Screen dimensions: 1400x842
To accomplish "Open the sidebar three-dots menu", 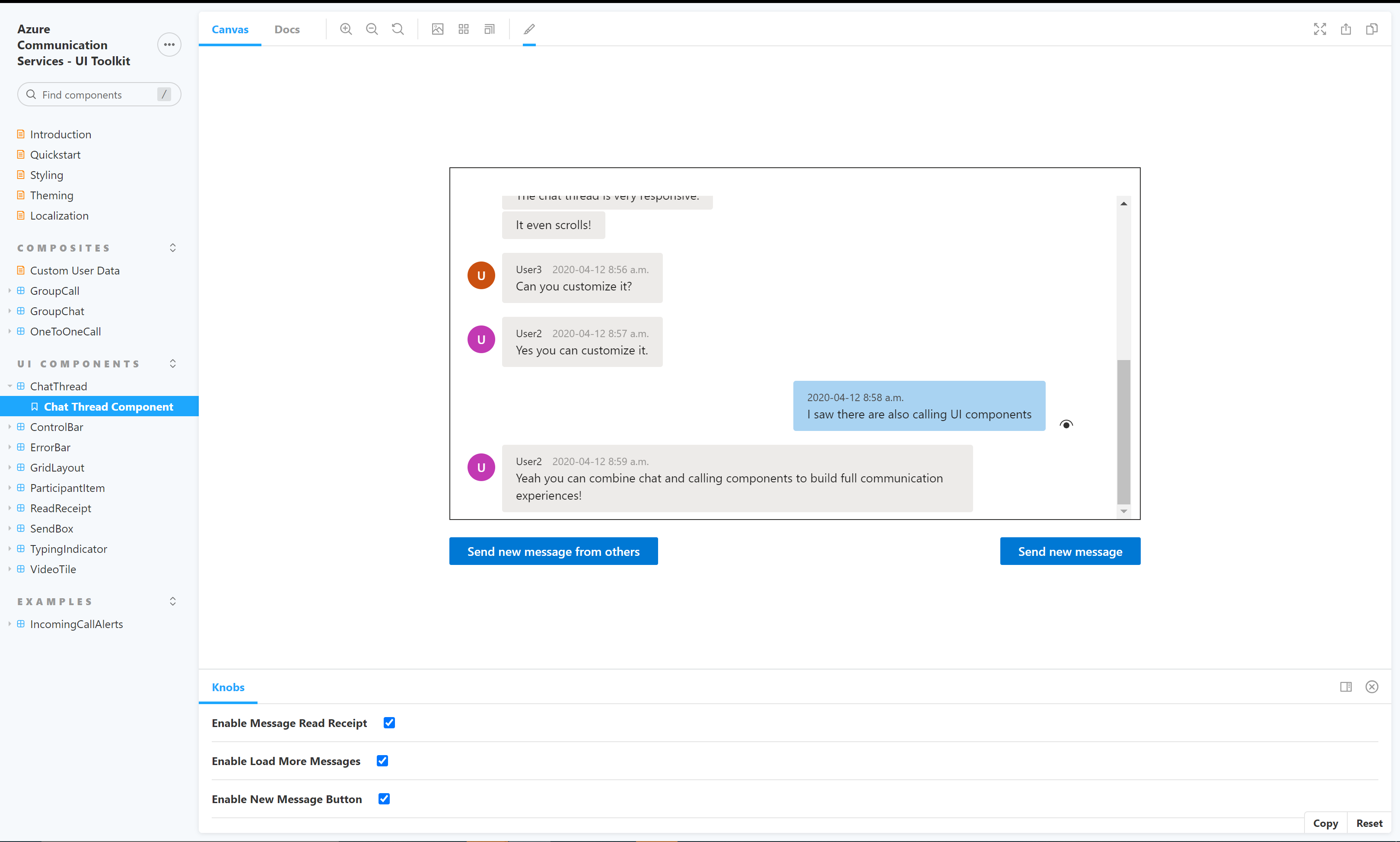I will coord(169,44).
